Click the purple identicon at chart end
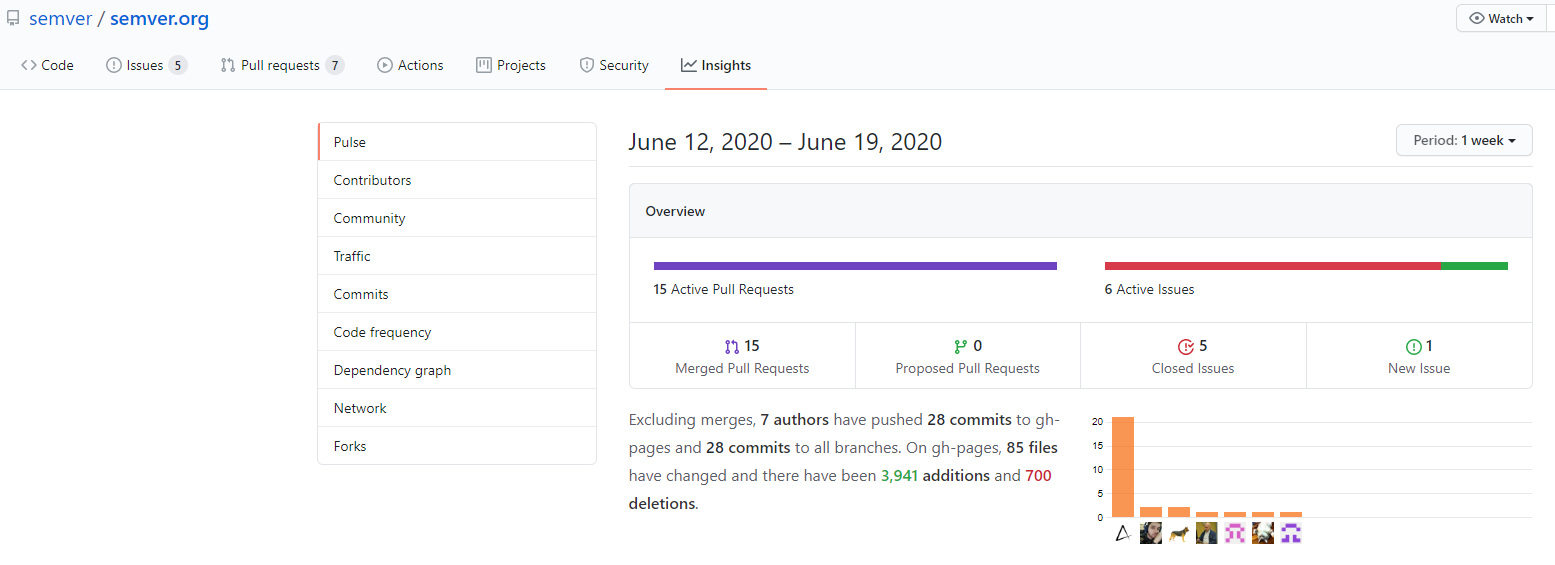The image size is (1555, 565). (1291, 533)
